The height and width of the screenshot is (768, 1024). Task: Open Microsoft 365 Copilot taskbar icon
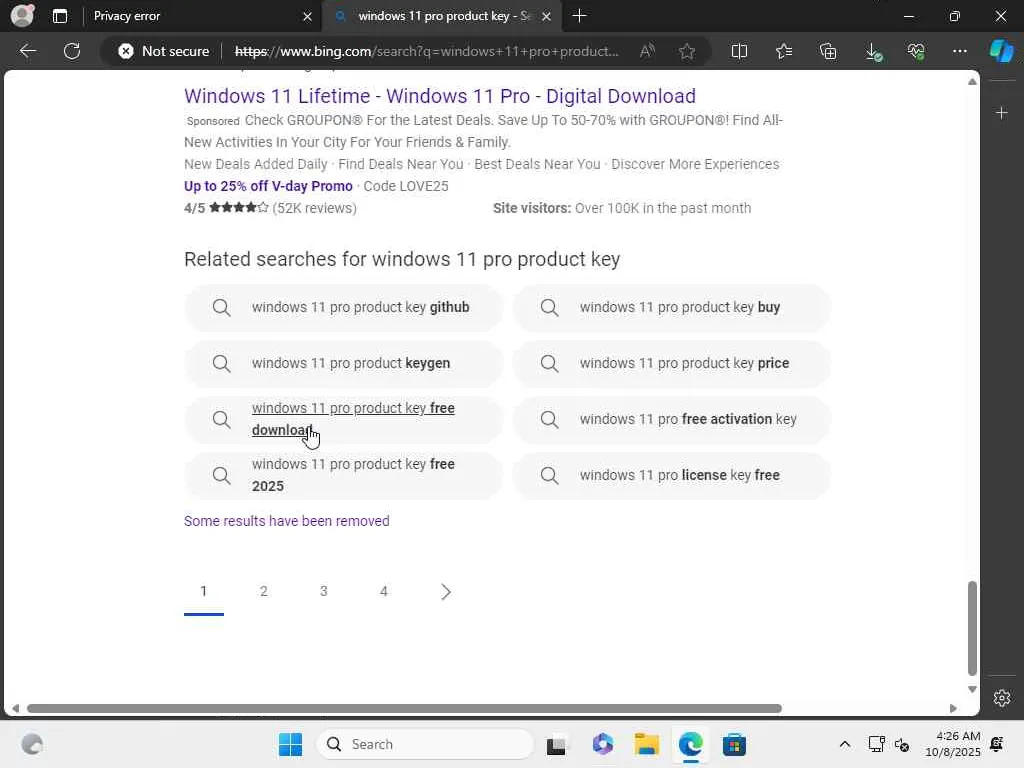click(602, 744)
